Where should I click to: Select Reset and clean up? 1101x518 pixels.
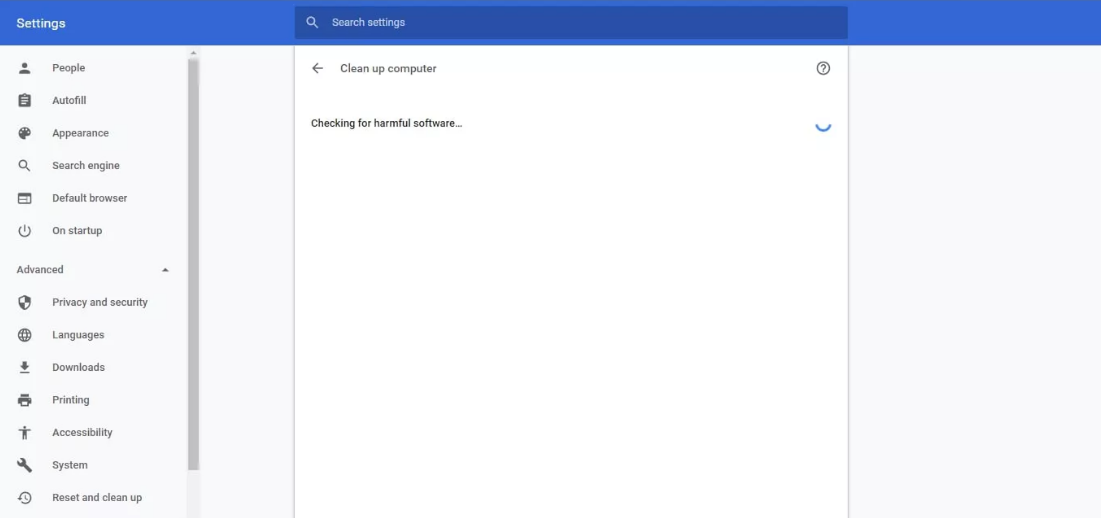tap(97, 498)
